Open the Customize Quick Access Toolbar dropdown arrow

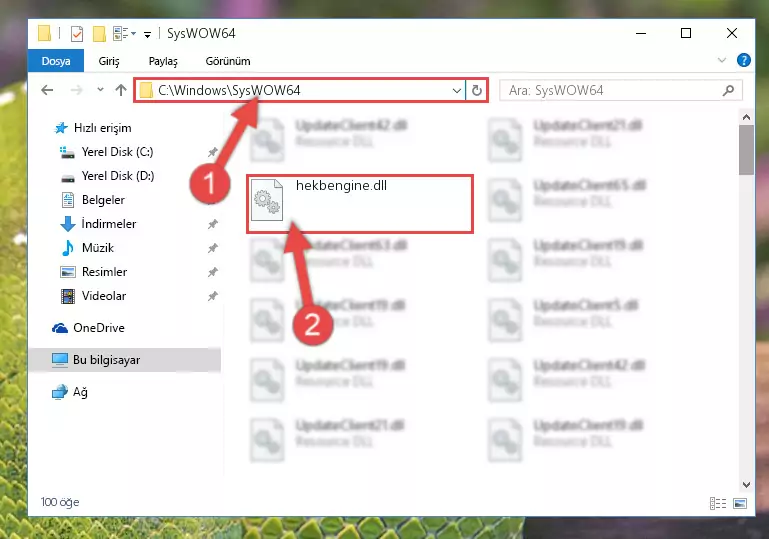[x=147, y=34]
